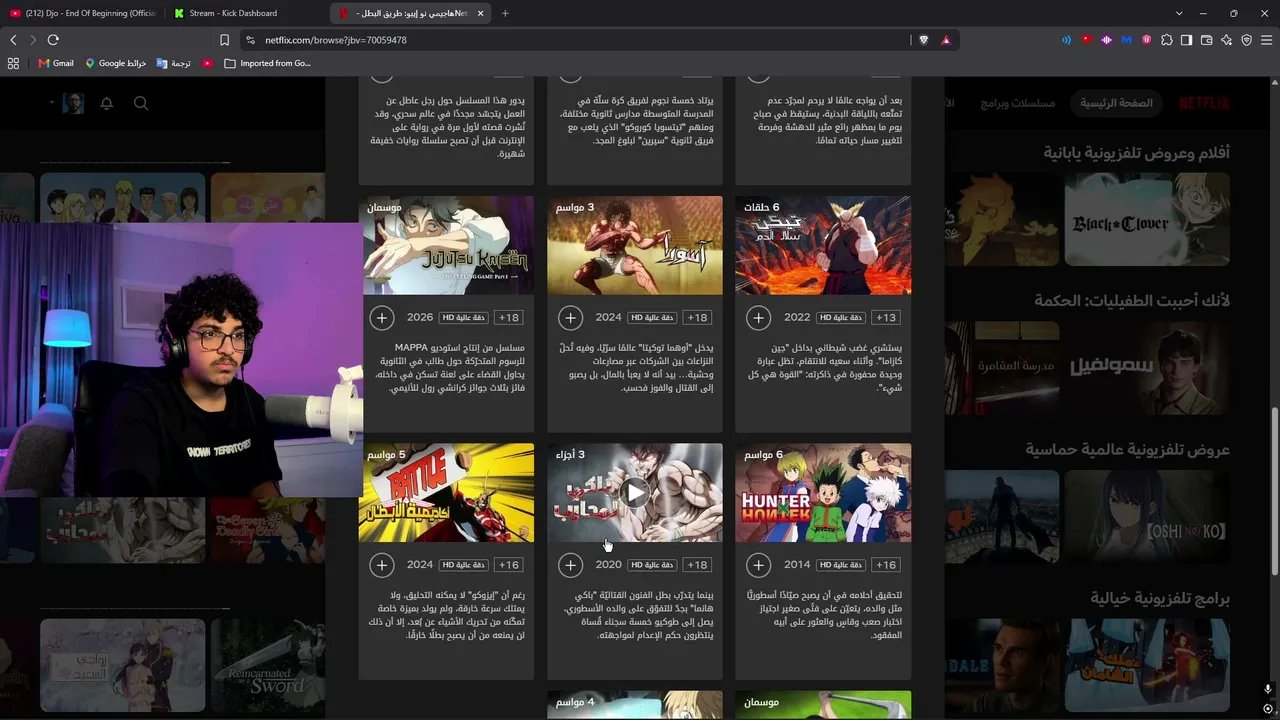Click the blue sound-waves extension icon
Viewport: 1280px width, 720px height.
1066,40
